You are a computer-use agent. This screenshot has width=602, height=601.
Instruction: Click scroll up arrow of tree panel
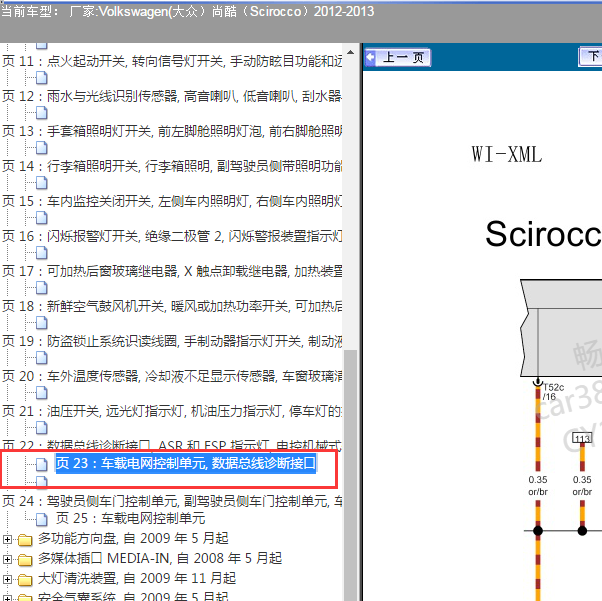click(x=350, y=52)
